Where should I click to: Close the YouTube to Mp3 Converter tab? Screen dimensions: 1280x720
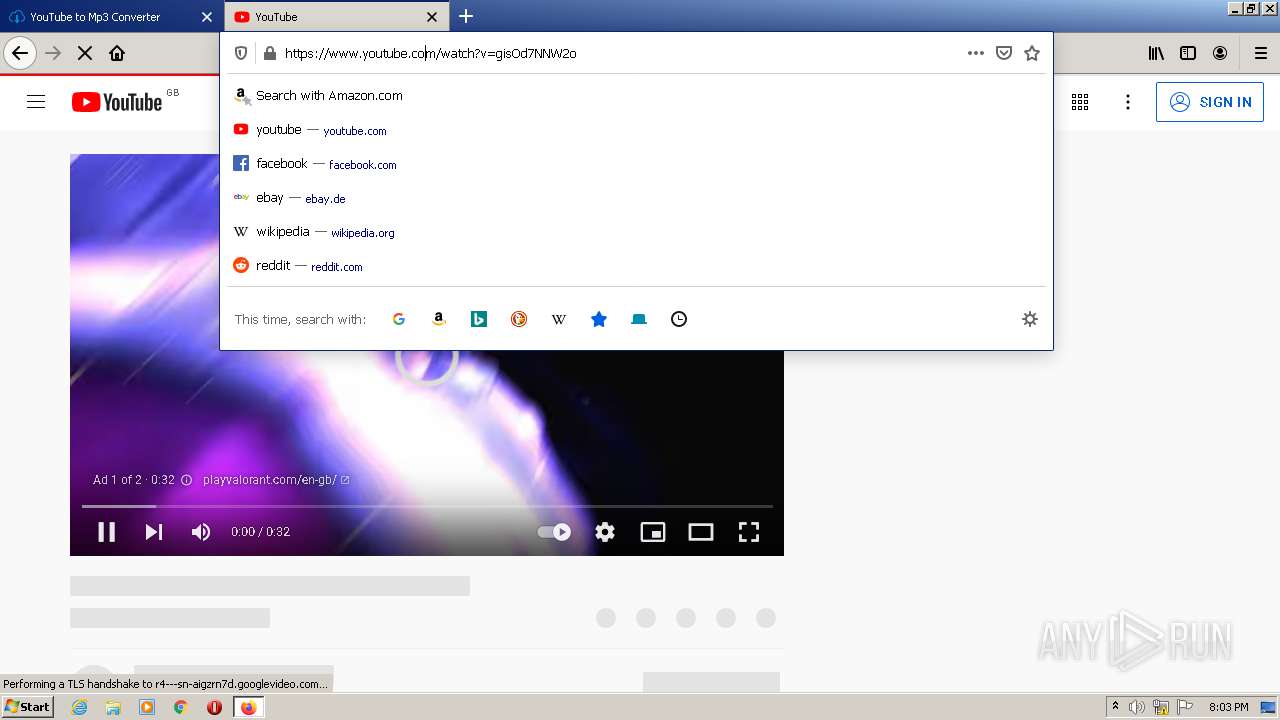[207, 17]
